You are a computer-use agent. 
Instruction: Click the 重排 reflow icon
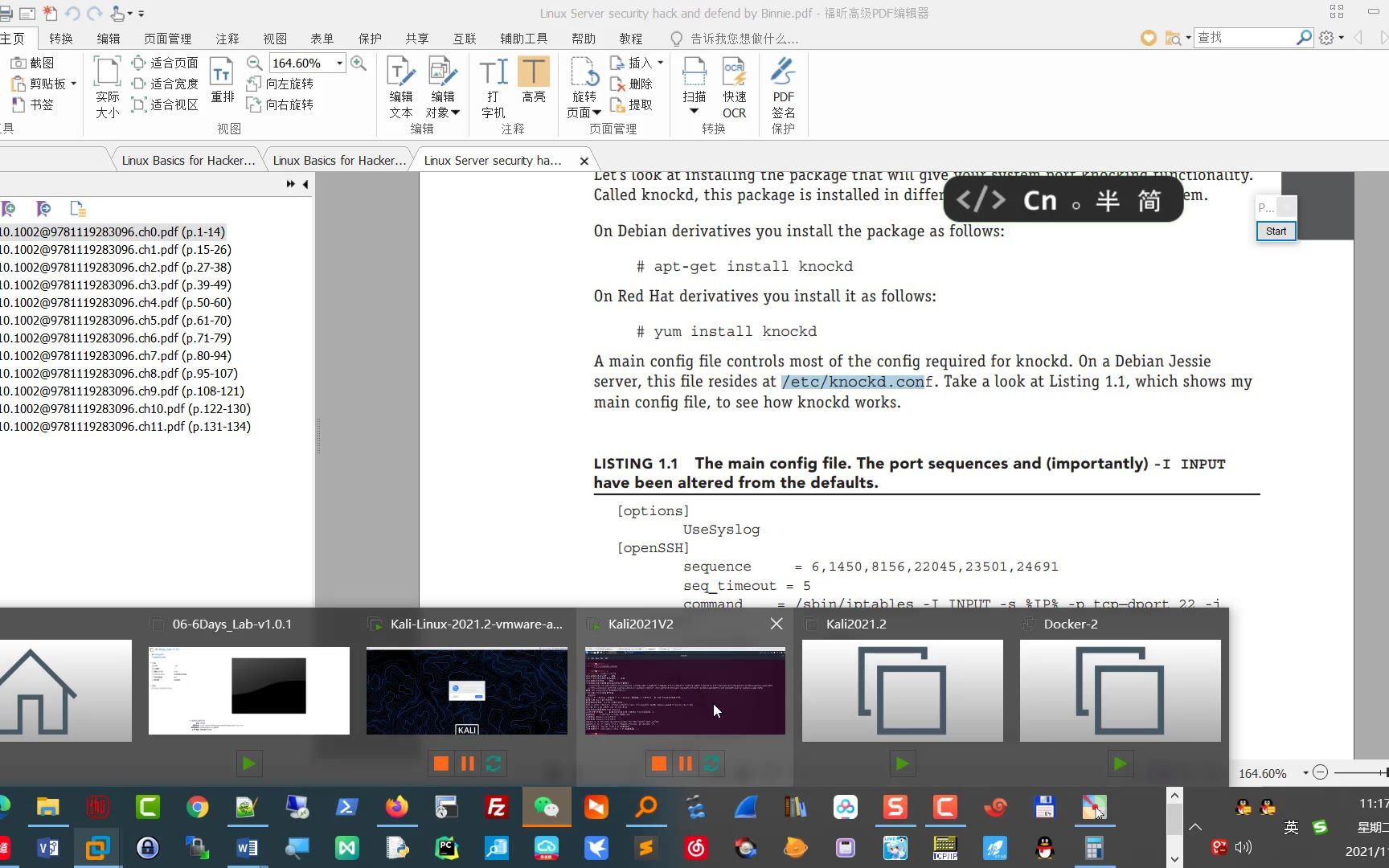222,80
